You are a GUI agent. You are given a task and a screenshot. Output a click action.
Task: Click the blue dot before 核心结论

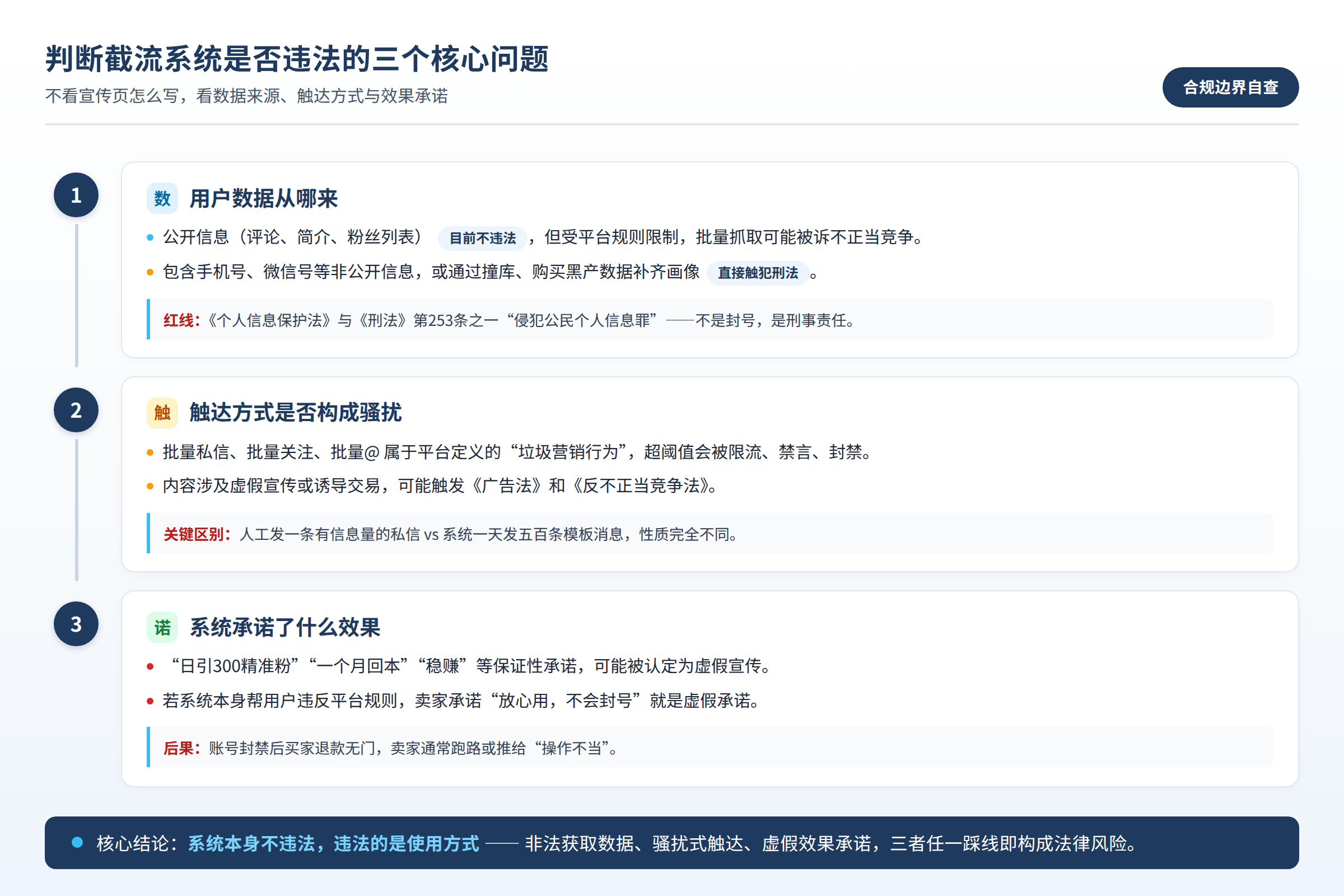click(77, 842)
